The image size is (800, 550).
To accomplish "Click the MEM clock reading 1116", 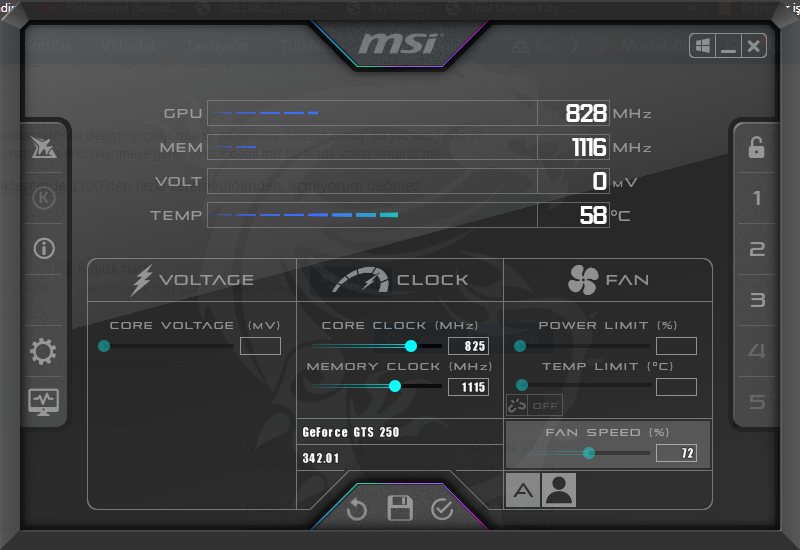I will click(589, 147).
